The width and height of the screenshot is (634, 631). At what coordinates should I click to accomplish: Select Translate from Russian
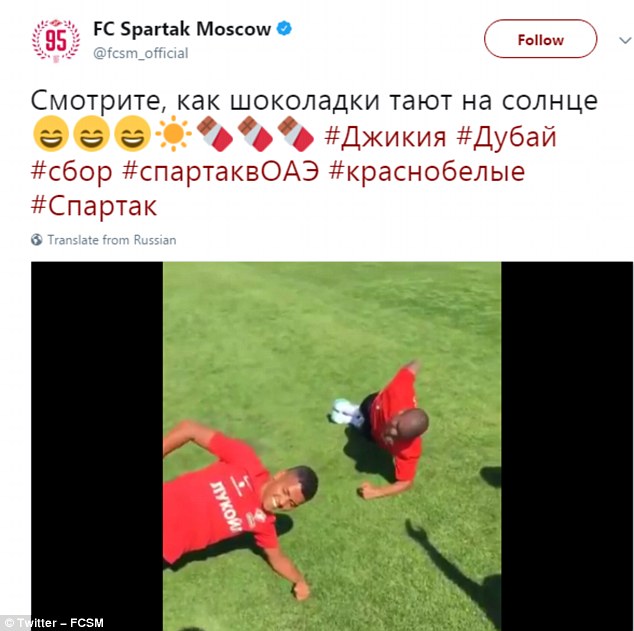click(112, 240)
